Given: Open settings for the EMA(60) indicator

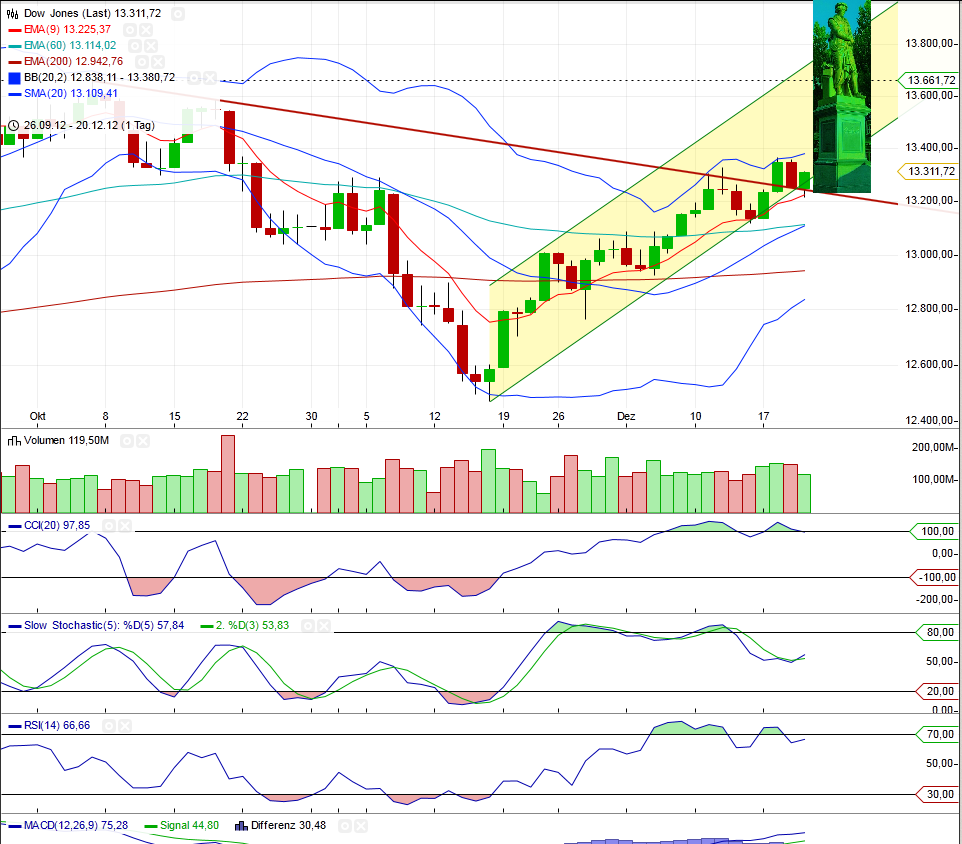Looking at the screenshot, I should pos(135,45).
